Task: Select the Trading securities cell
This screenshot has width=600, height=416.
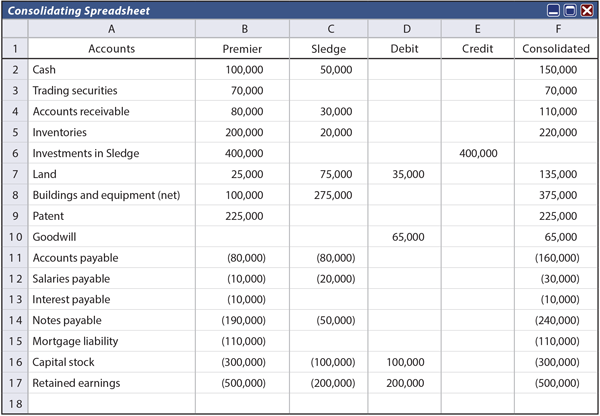Action: pos(111,90)
